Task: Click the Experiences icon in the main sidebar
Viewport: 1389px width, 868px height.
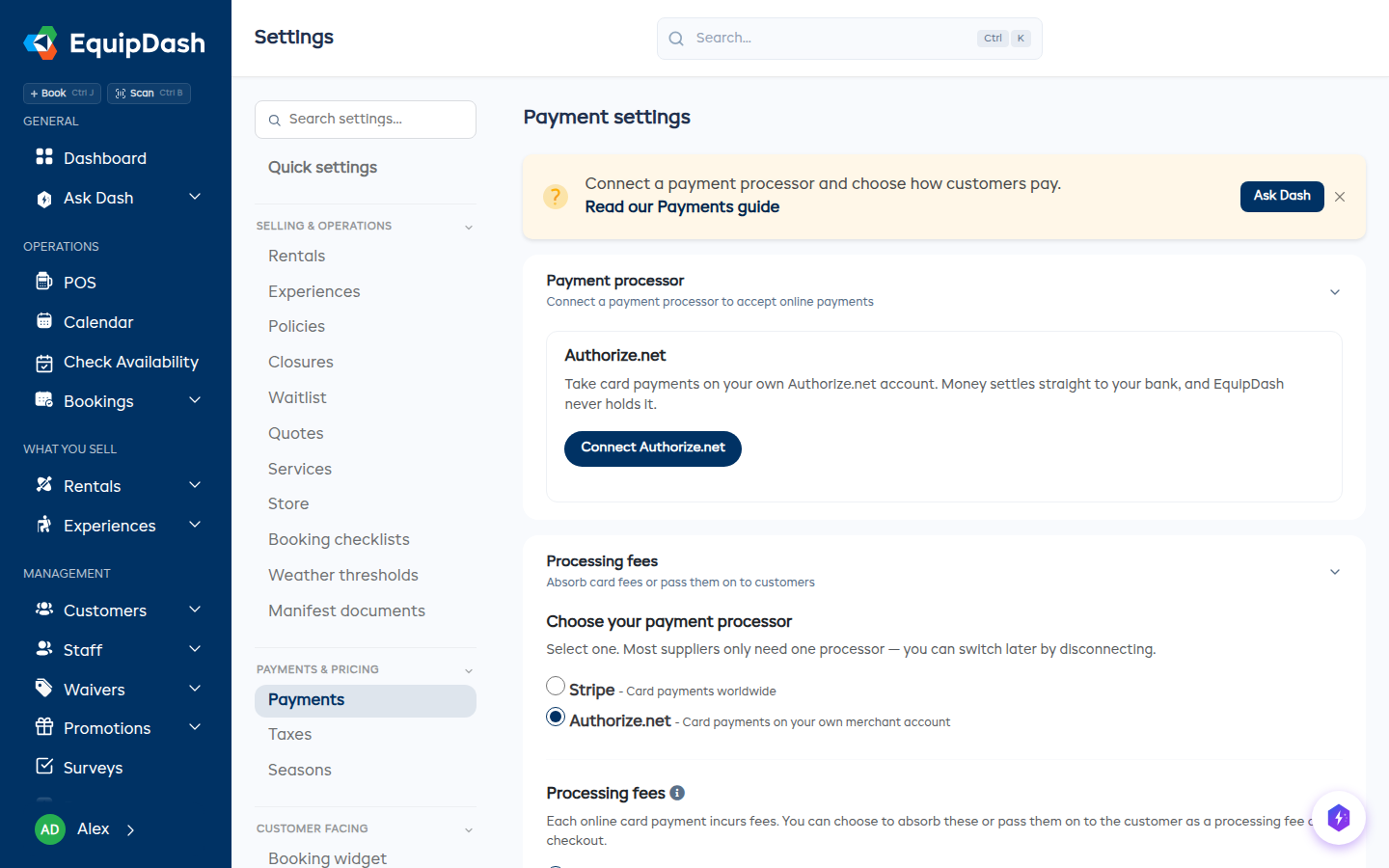Action: point(44,525)
